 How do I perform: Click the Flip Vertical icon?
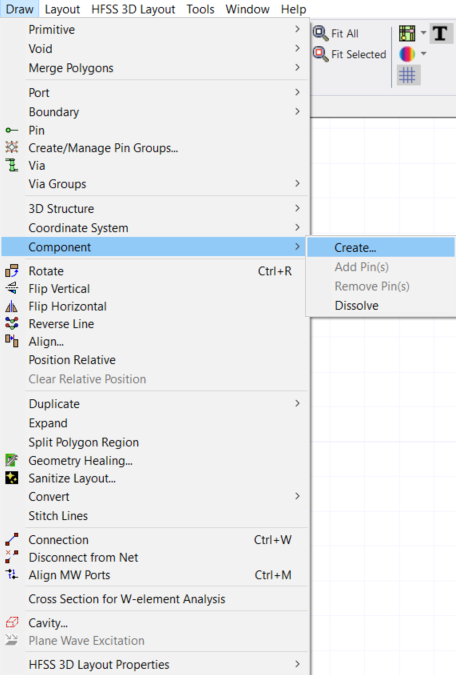click(12, 288)
